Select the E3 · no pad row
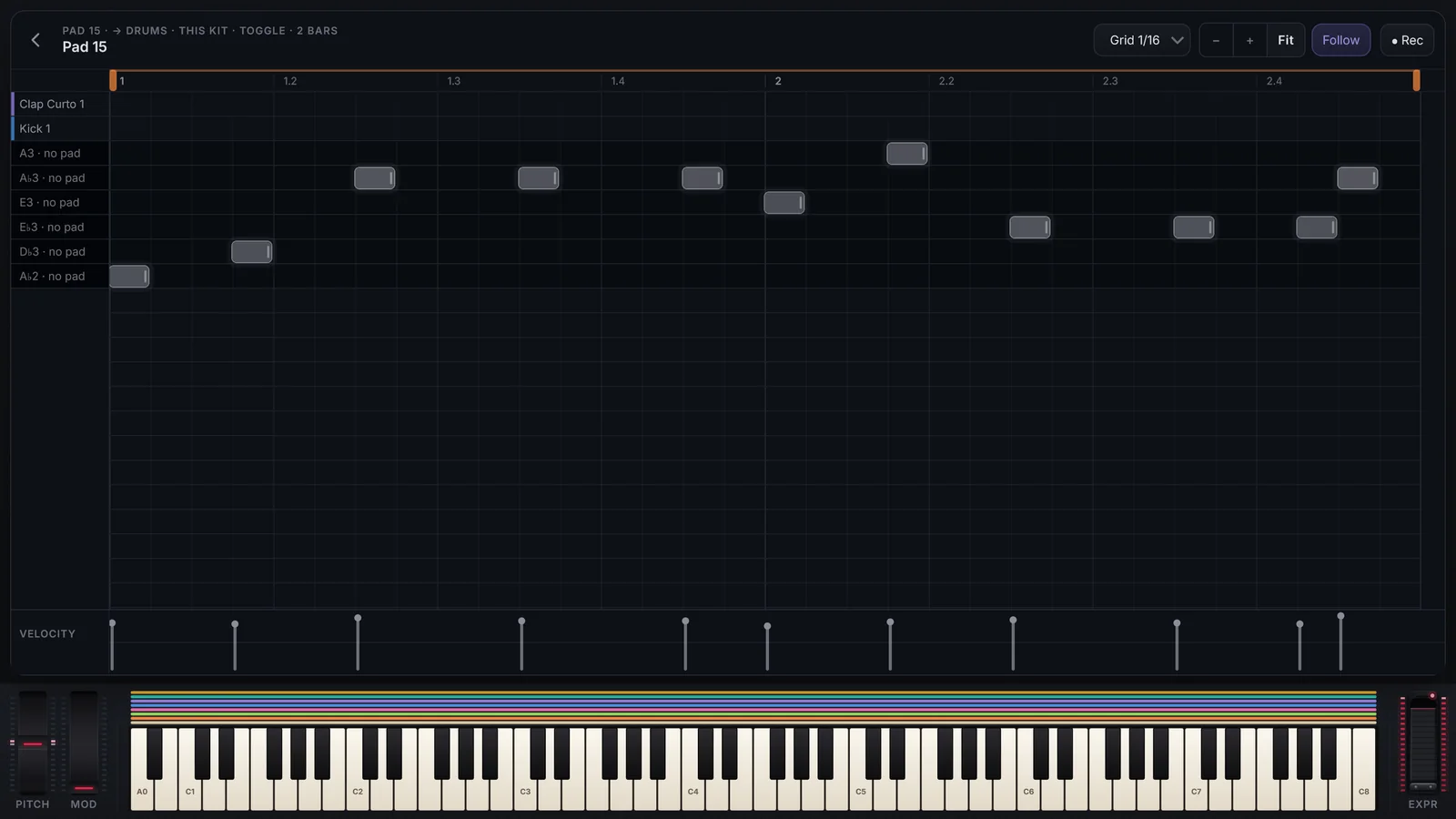1456x819 pixels. pyautogui.click(x=60, y=202)
